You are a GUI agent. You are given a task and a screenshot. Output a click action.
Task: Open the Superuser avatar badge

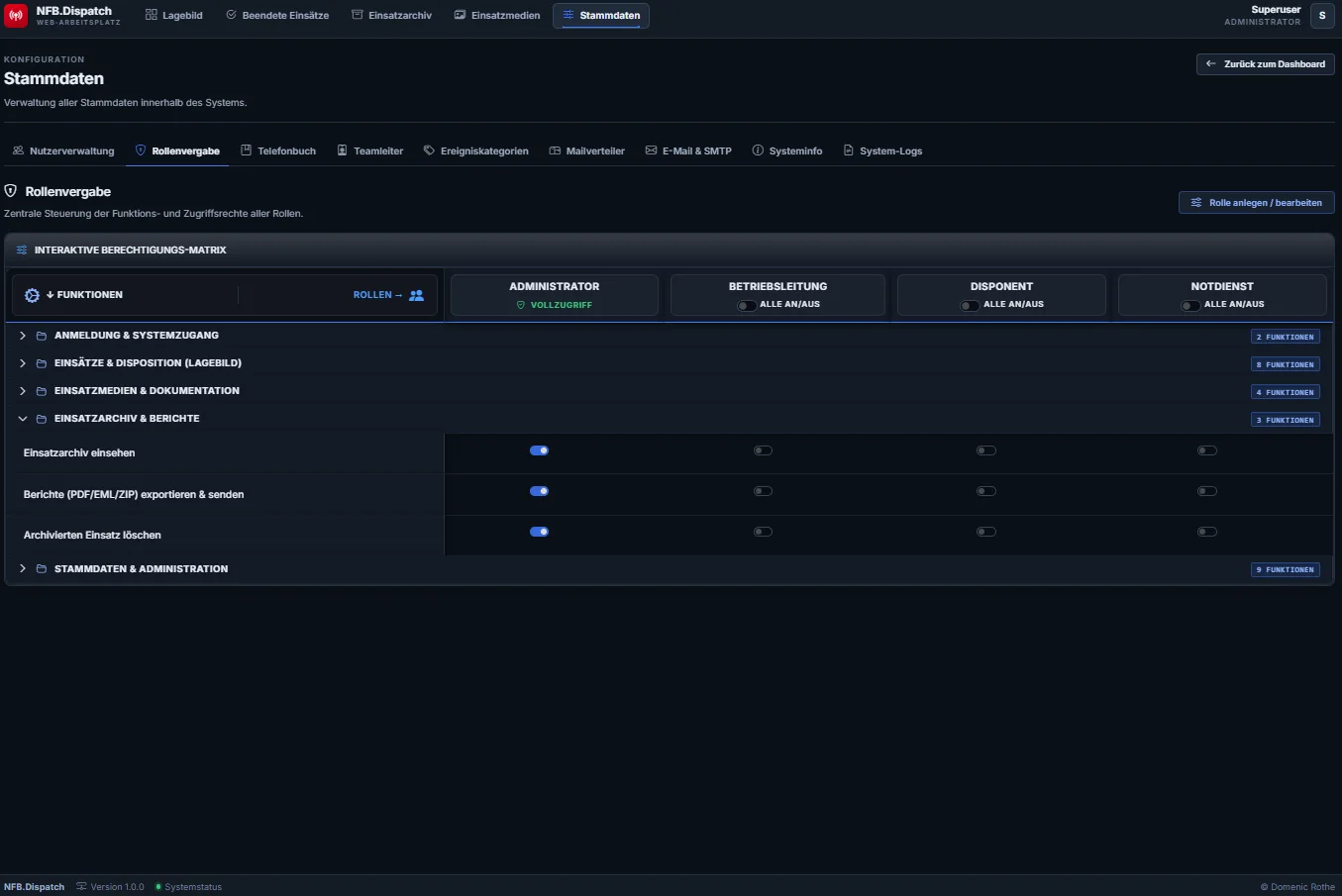click(x=1322, y=16)
